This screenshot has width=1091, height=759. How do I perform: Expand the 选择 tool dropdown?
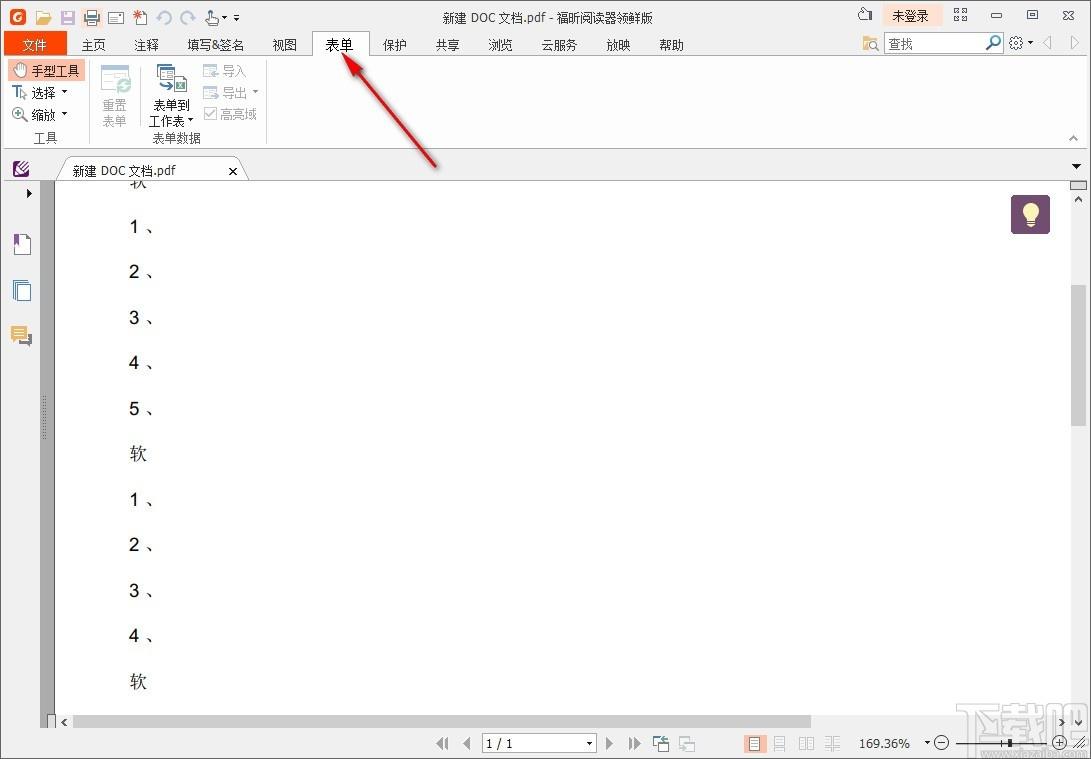point(65,92)
